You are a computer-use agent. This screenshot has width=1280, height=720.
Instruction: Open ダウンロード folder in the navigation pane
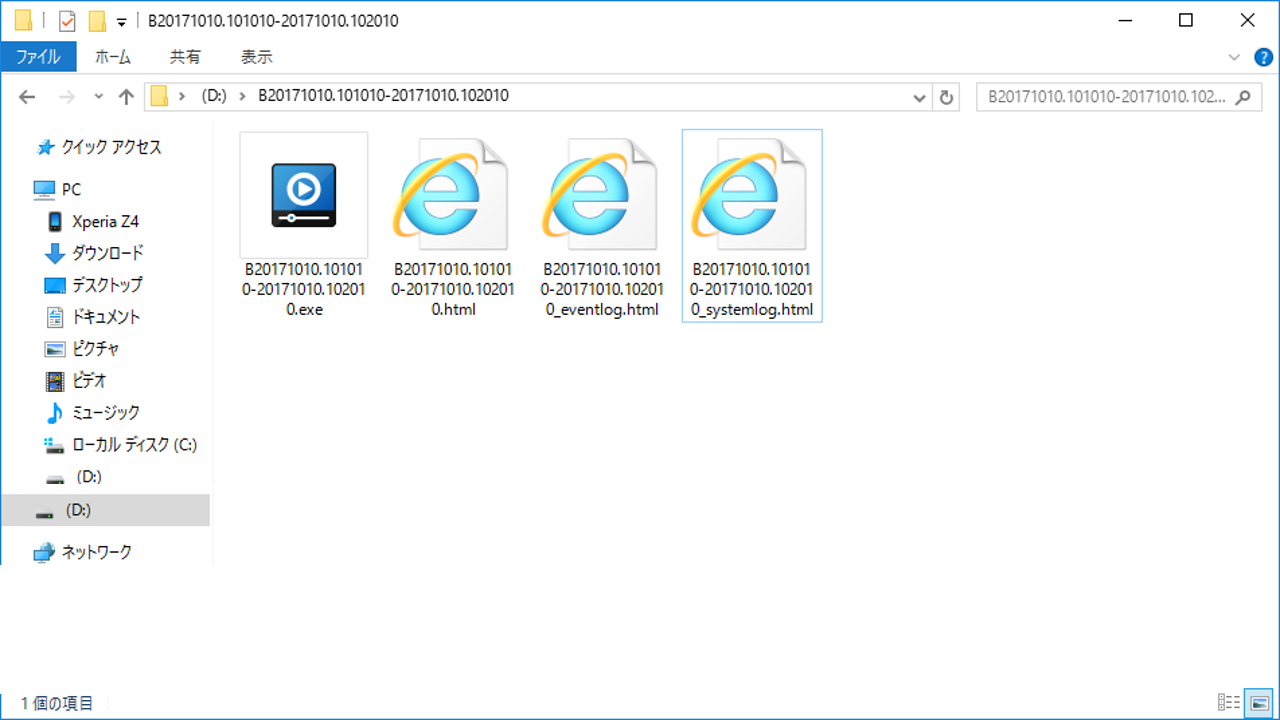(x=107, y=253)
